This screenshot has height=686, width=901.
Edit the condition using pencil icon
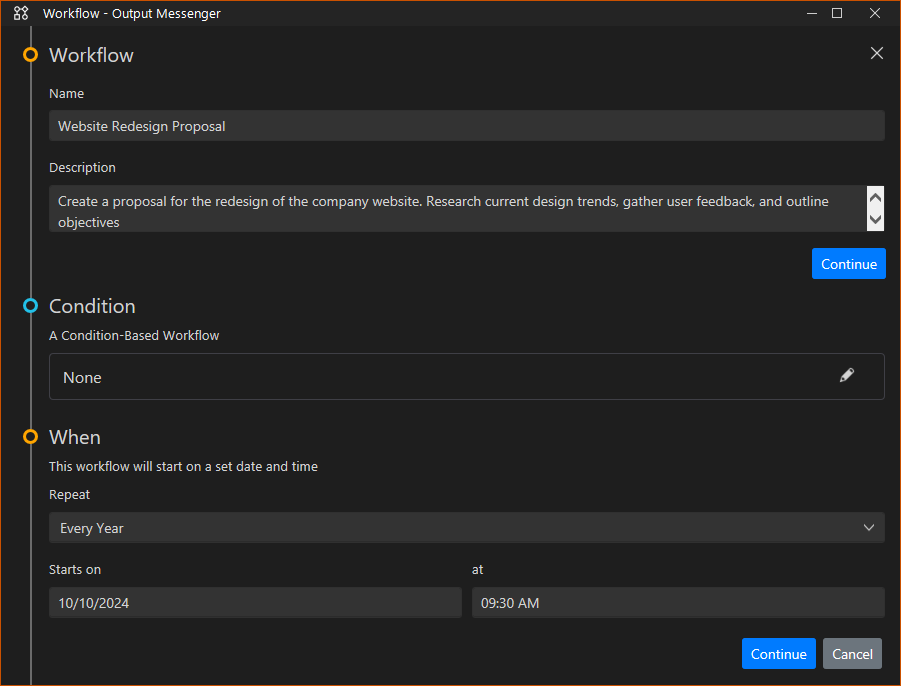(846, 376)
